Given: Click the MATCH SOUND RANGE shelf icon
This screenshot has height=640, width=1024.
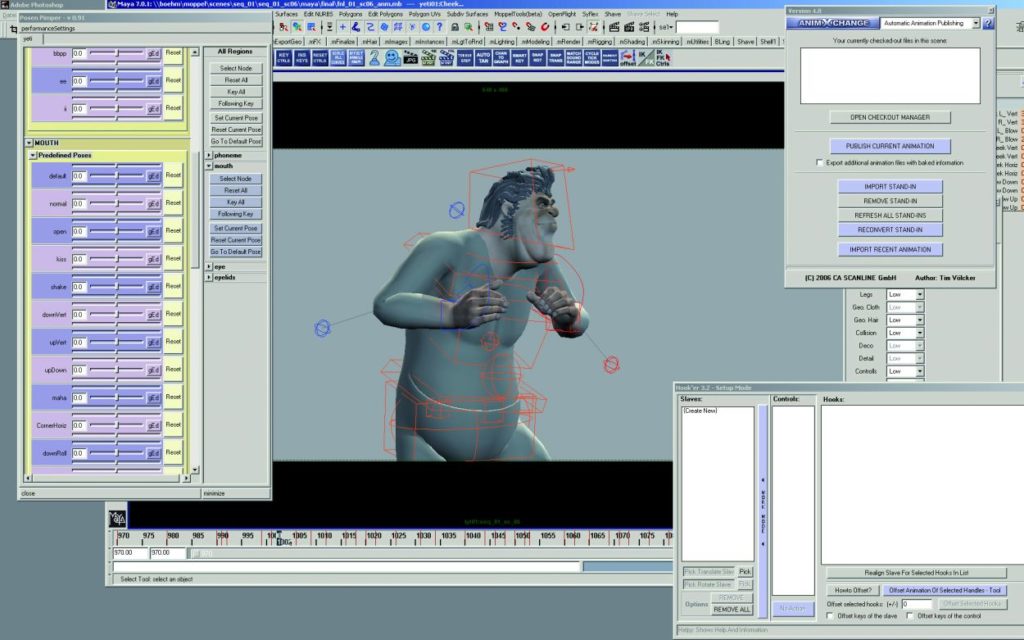Looking at the screenshot, I should tap(573, 57).
